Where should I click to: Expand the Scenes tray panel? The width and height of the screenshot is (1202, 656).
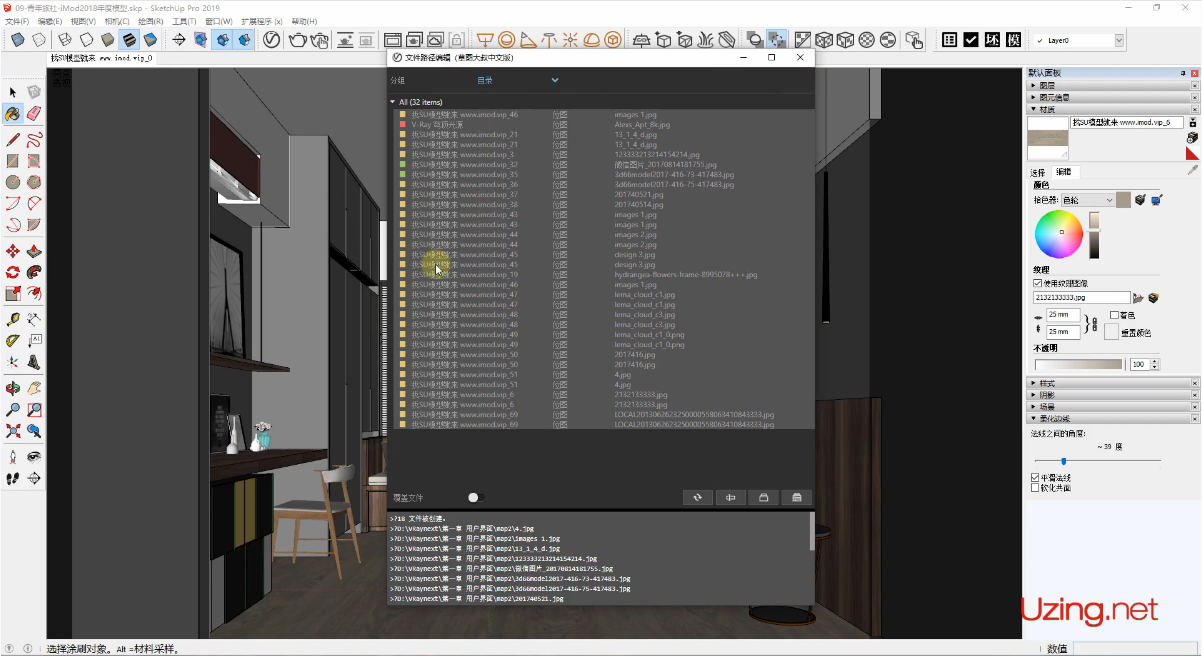click(1113, 407)
